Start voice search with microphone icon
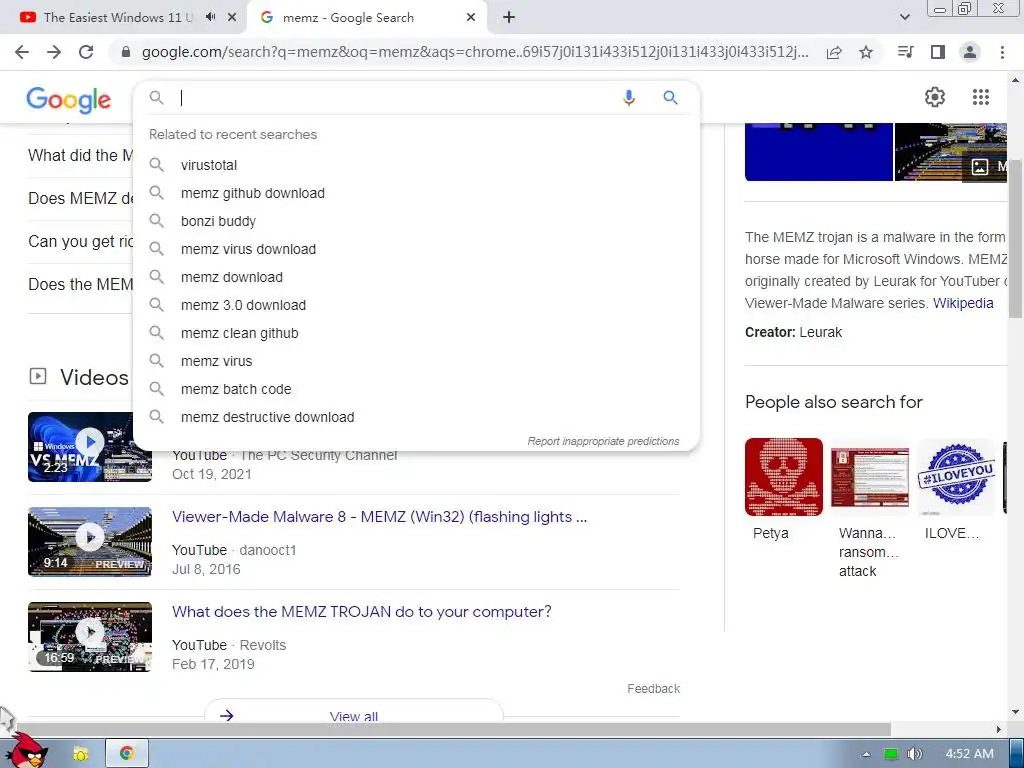 (x=629, y=98)
